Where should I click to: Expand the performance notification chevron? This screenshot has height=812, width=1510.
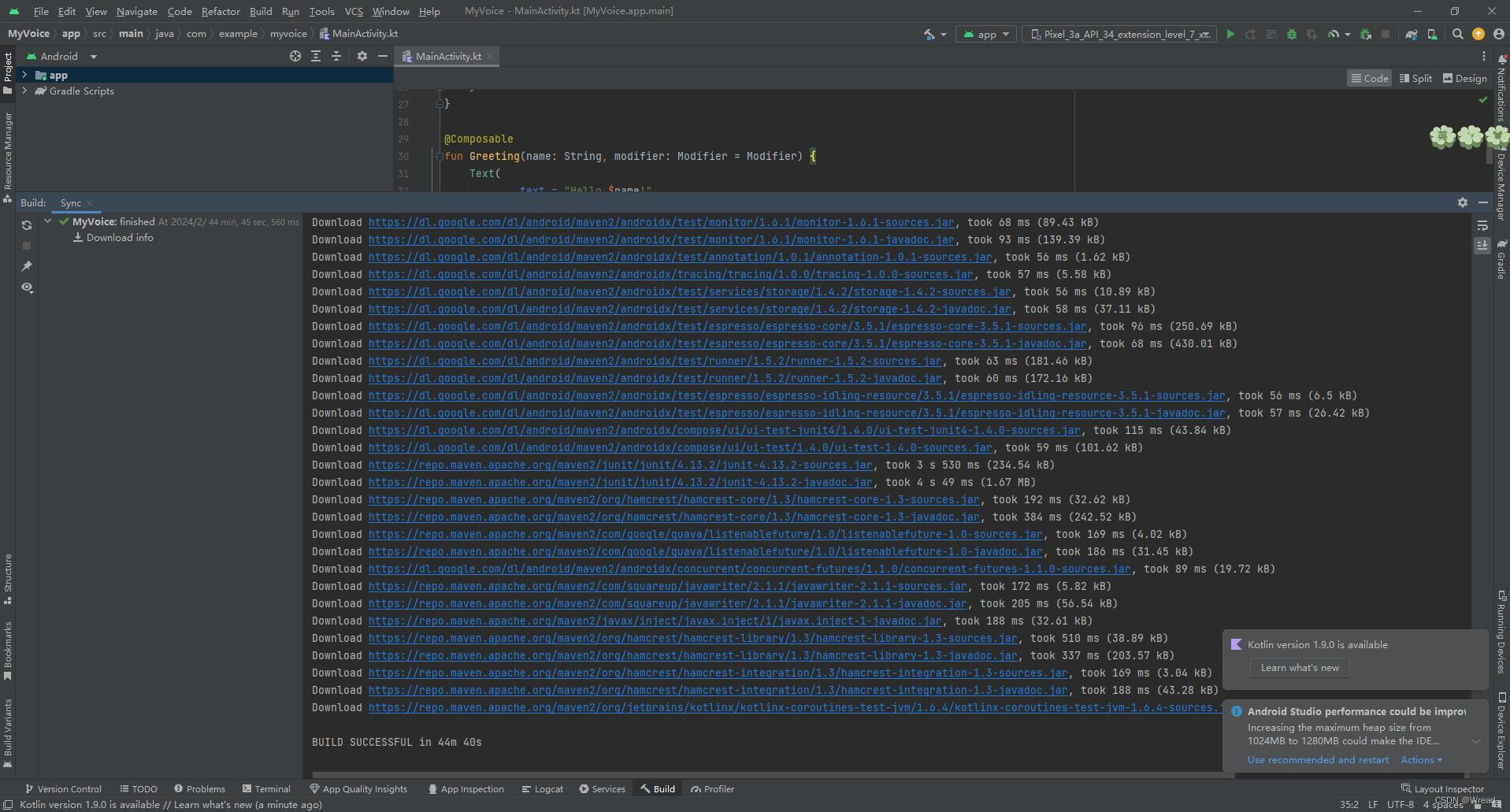click(x=1476, y=741)
